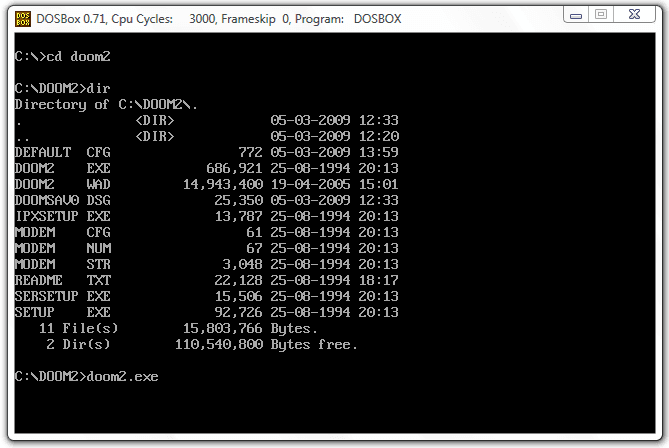Image resolution: width=669 pixels, height=448 pixels.
Task: Click the file size 92,726
Action: 239,312
